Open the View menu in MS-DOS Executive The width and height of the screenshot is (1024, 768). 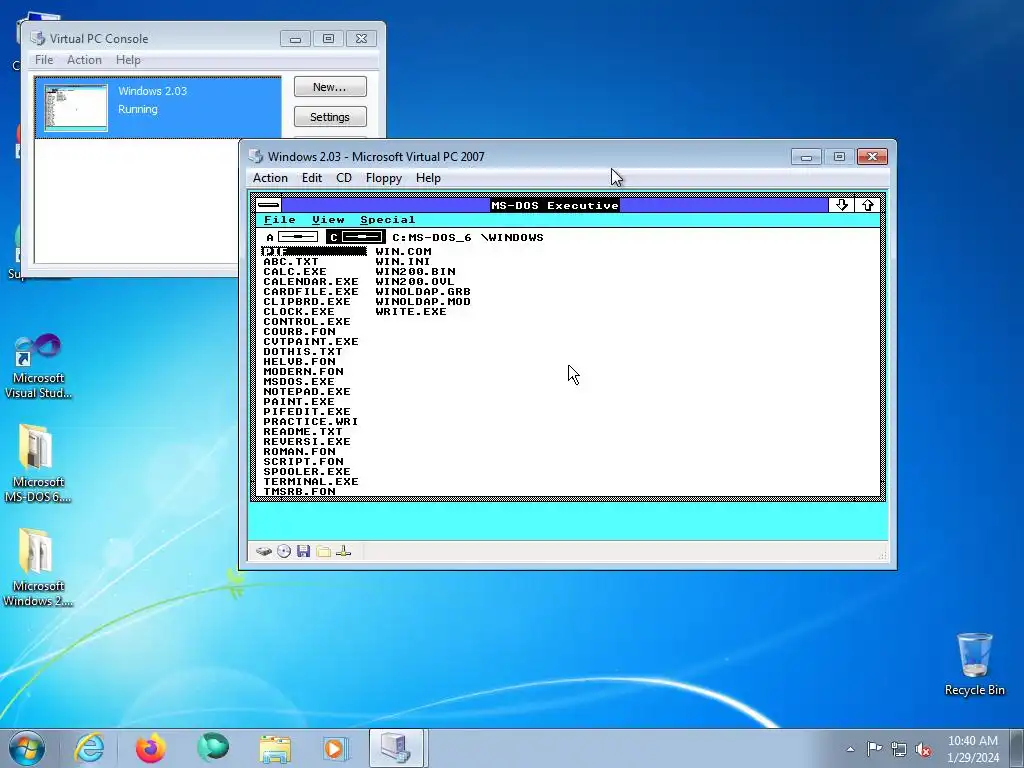[x=328, y=220]
